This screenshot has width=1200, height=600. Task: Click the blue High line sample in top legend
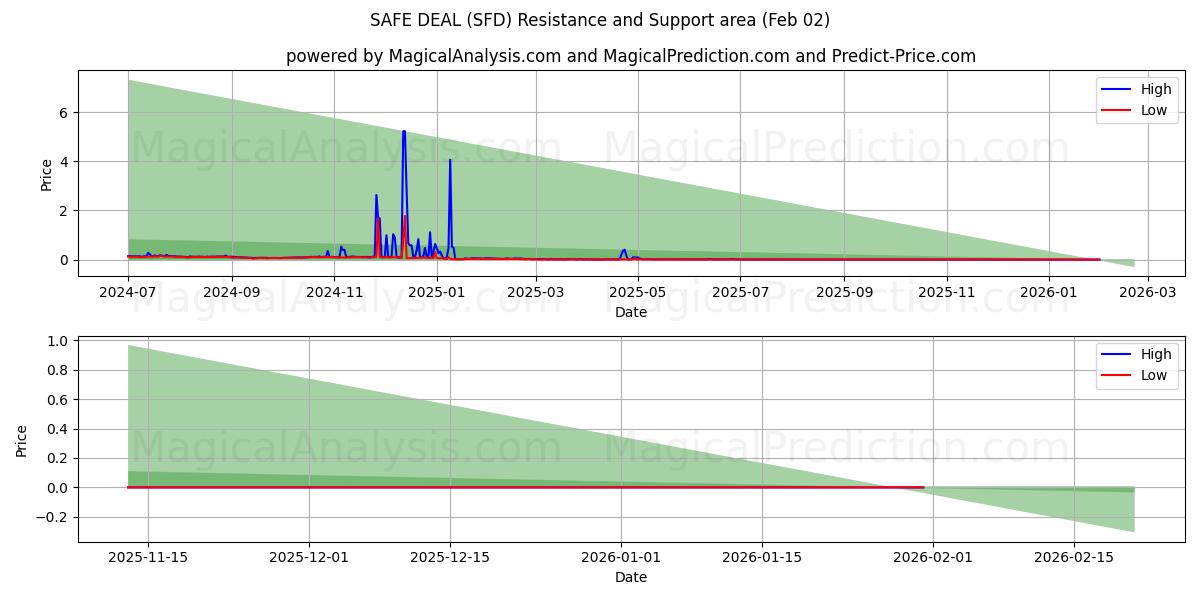tap(1117, 89)
